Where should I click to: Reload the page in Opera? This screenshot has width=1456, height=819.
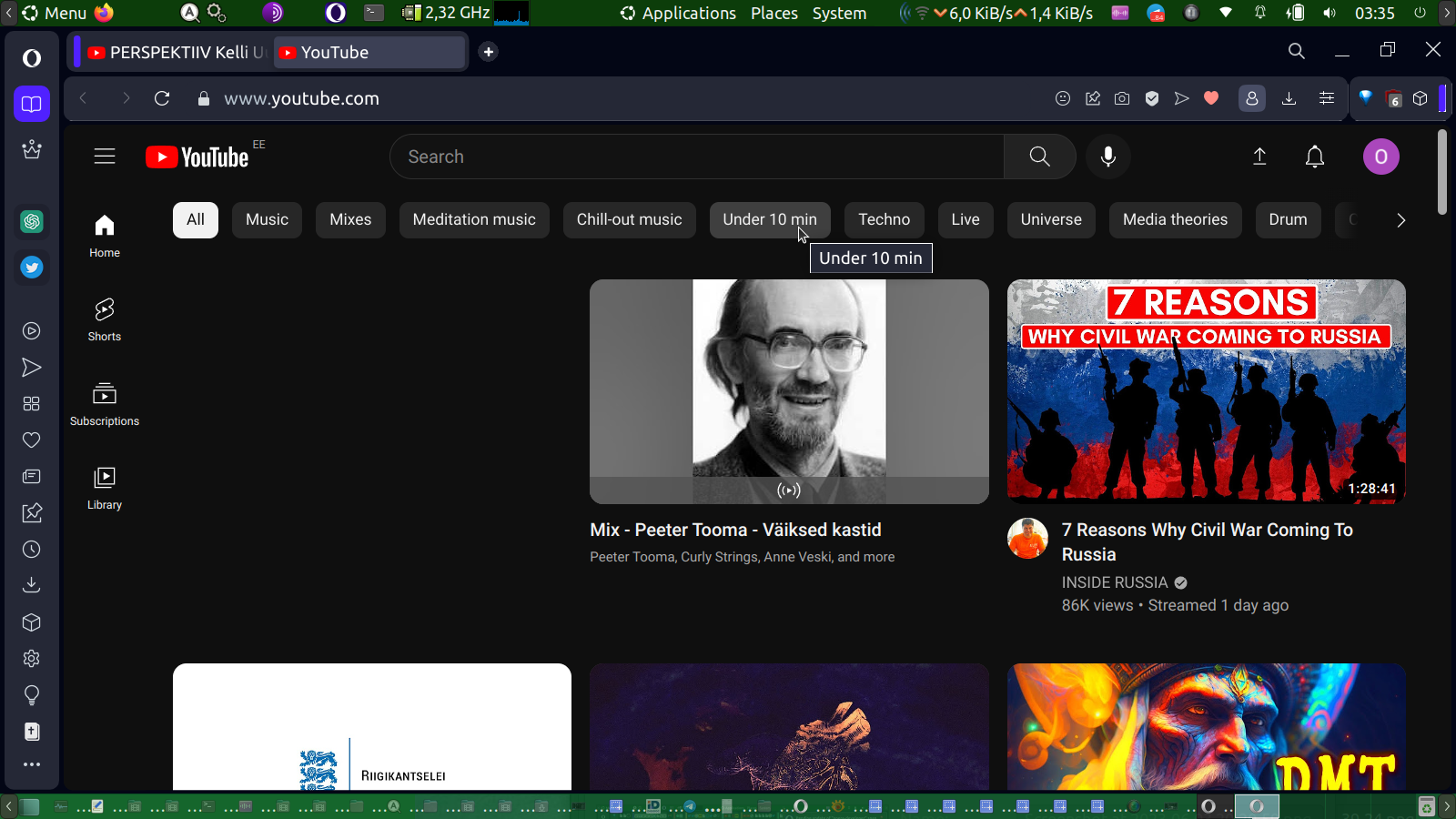pos(162,98)
